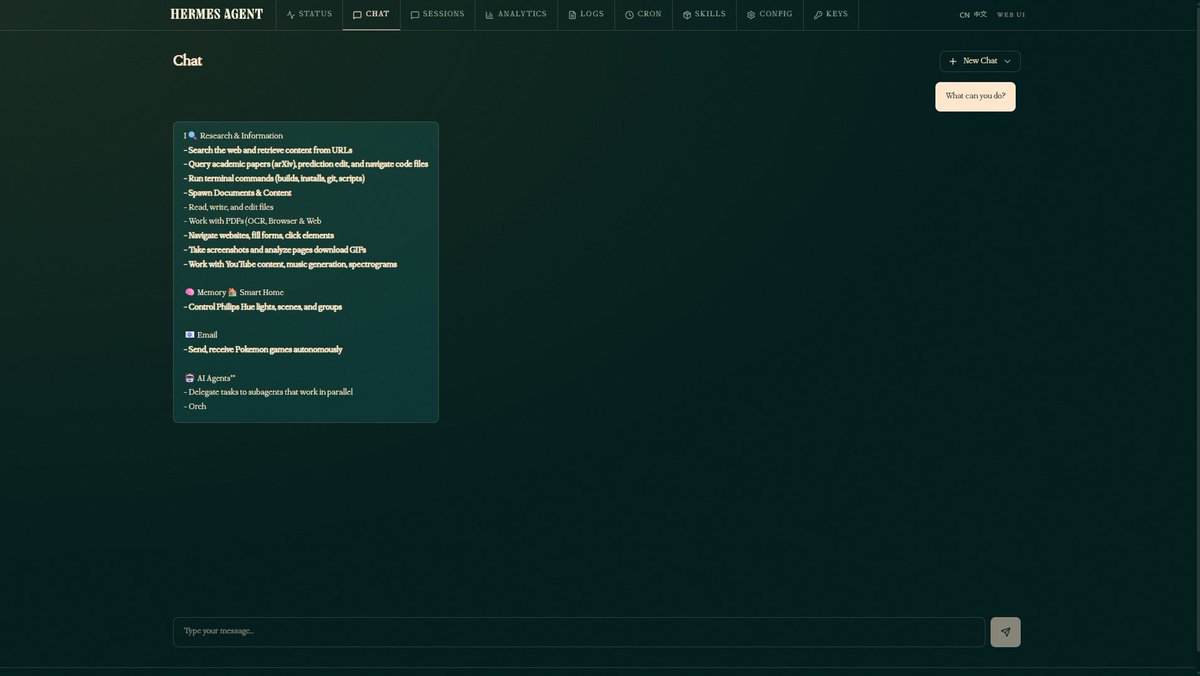
Task: Click the WEB UI label
Action: 1011,15
